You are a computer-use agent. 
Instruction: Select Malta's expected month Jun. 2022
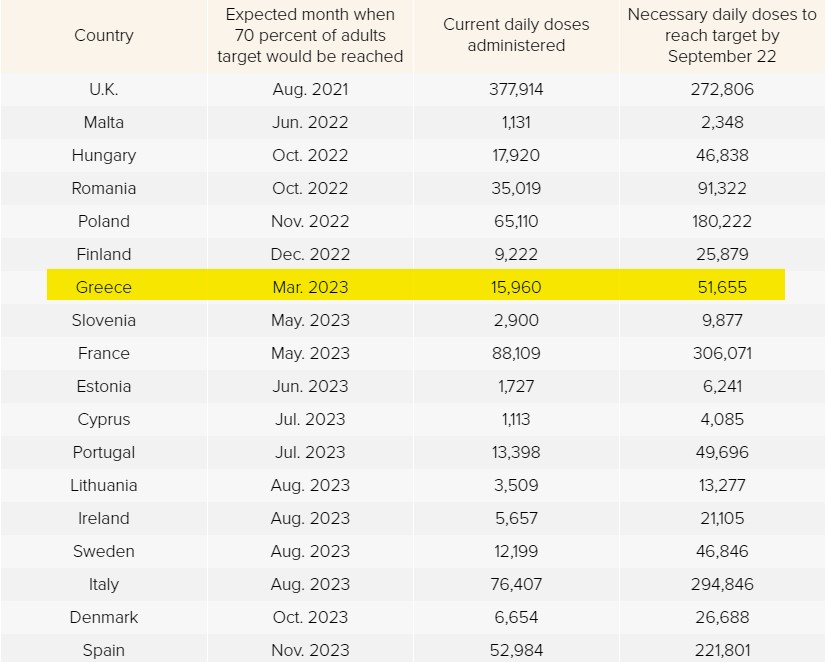tap(310, 122)
